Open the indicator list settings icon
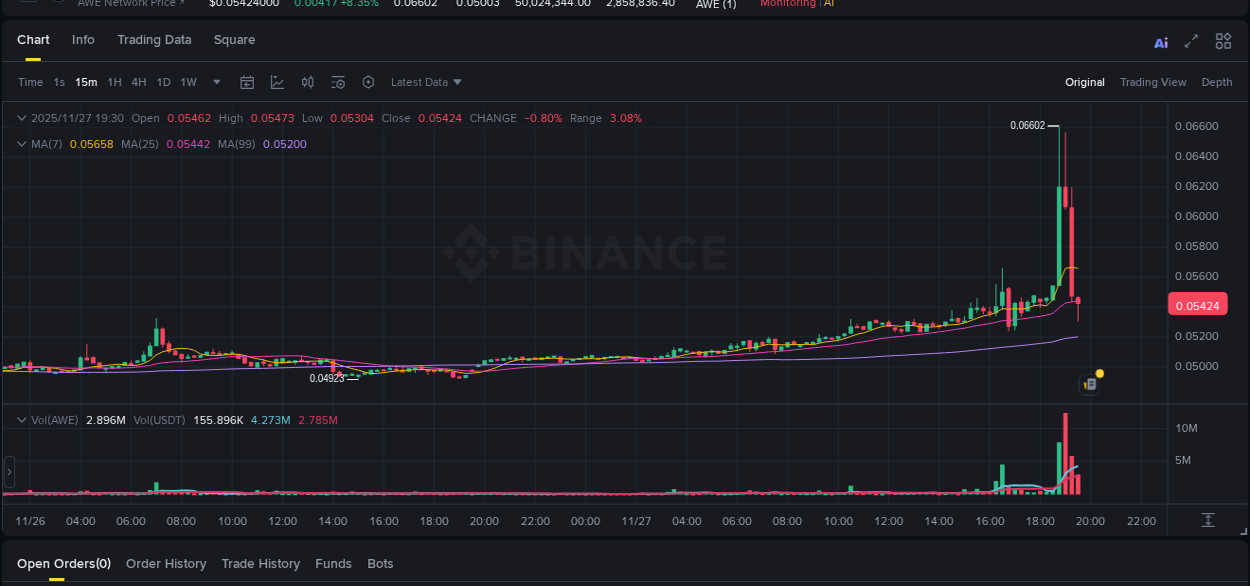 click(338, 82)
